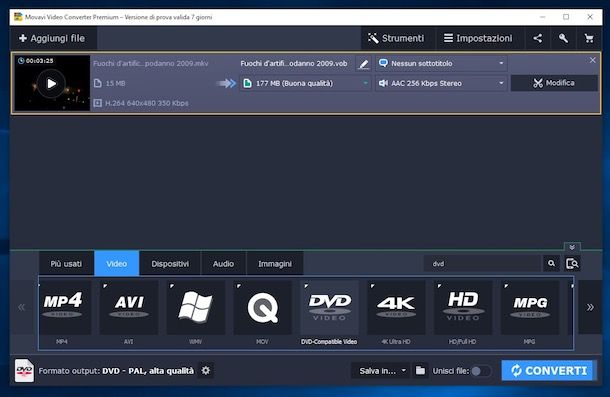Switch to the Audio tab
This screenshot has width=610, height=397.
[x=223, y=264]
